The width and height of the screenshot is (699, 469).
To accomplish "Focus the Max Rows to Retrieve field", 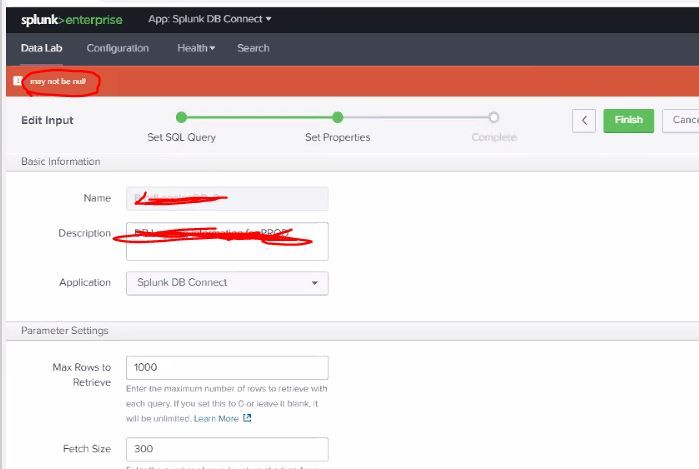I will tap(227, 367).
